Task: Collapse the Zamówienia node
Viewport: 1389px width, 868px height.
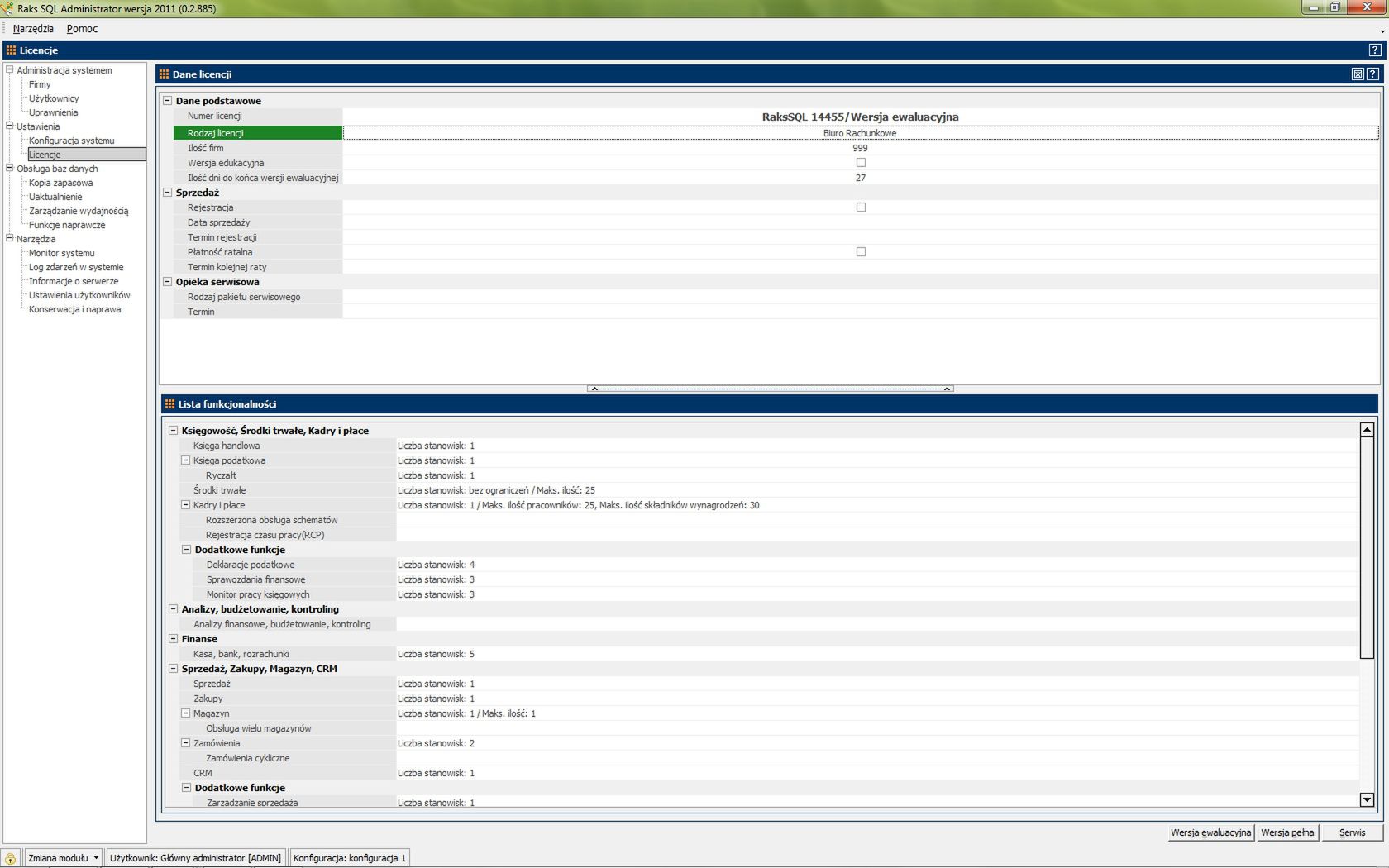Action: point(185,743)
